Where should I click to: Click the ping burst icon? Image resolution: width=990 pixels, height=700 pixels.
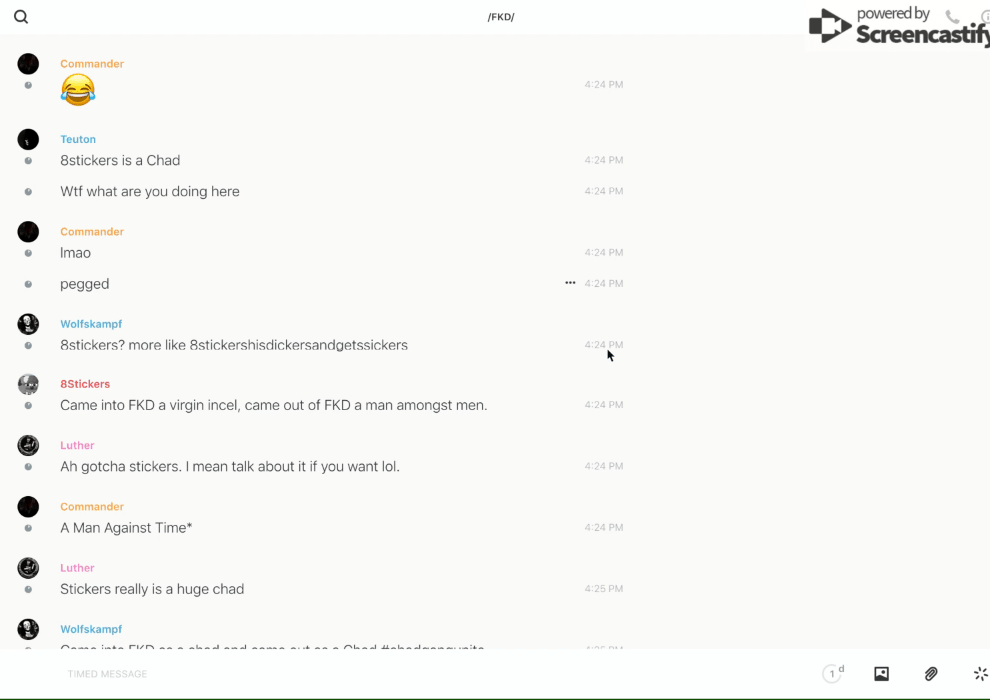980,674
